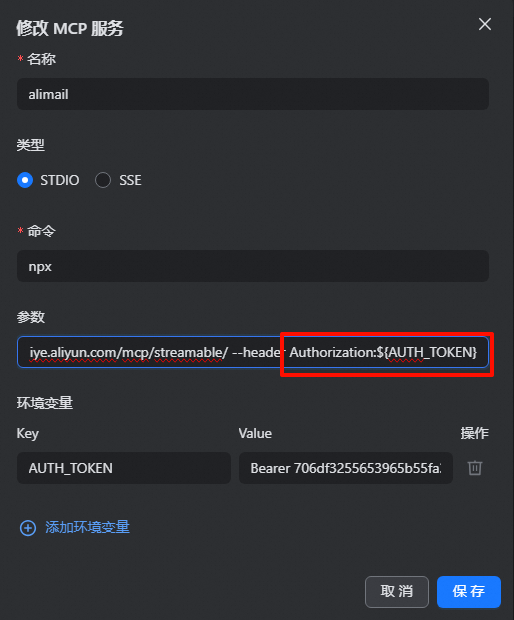Edit the AUTH_TOKEN key field
The width and height of the screenshot is (514, 620).
point(124,468)
